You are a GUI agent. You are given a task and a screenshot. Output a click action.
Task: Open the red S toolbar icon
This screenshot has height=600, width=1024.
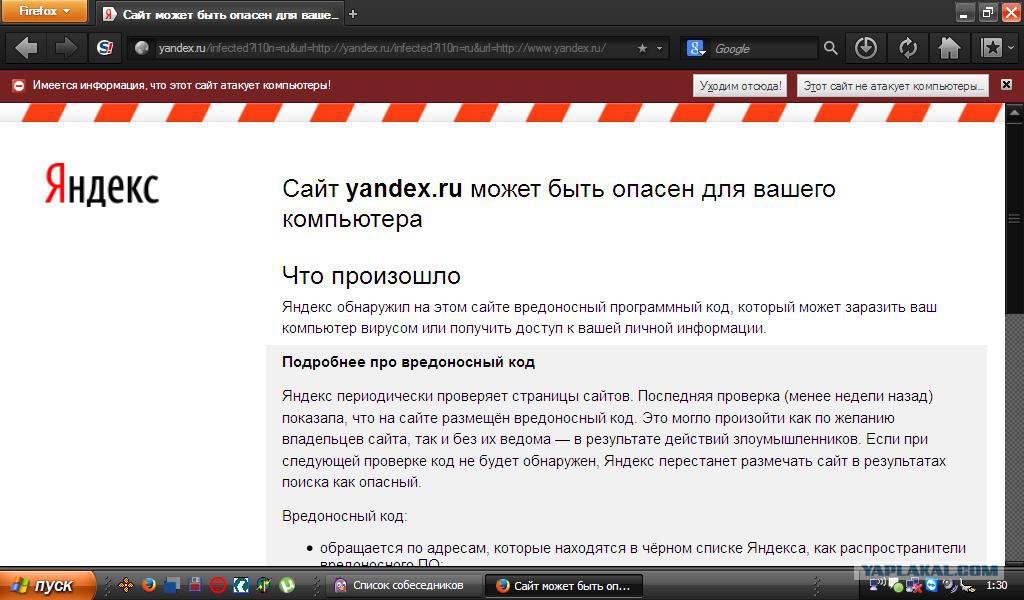(104, 48)
